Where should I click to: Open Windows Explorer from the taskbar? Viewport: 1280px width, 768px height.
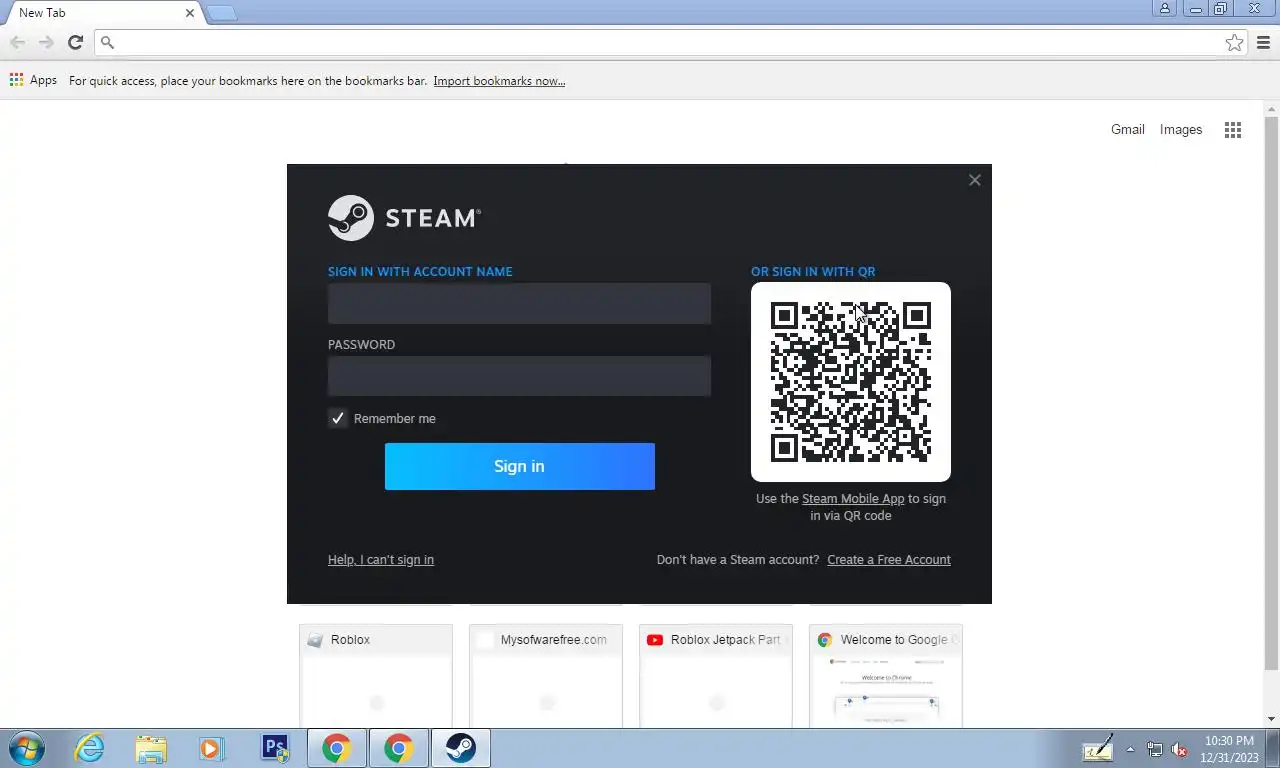pos(151,748)
